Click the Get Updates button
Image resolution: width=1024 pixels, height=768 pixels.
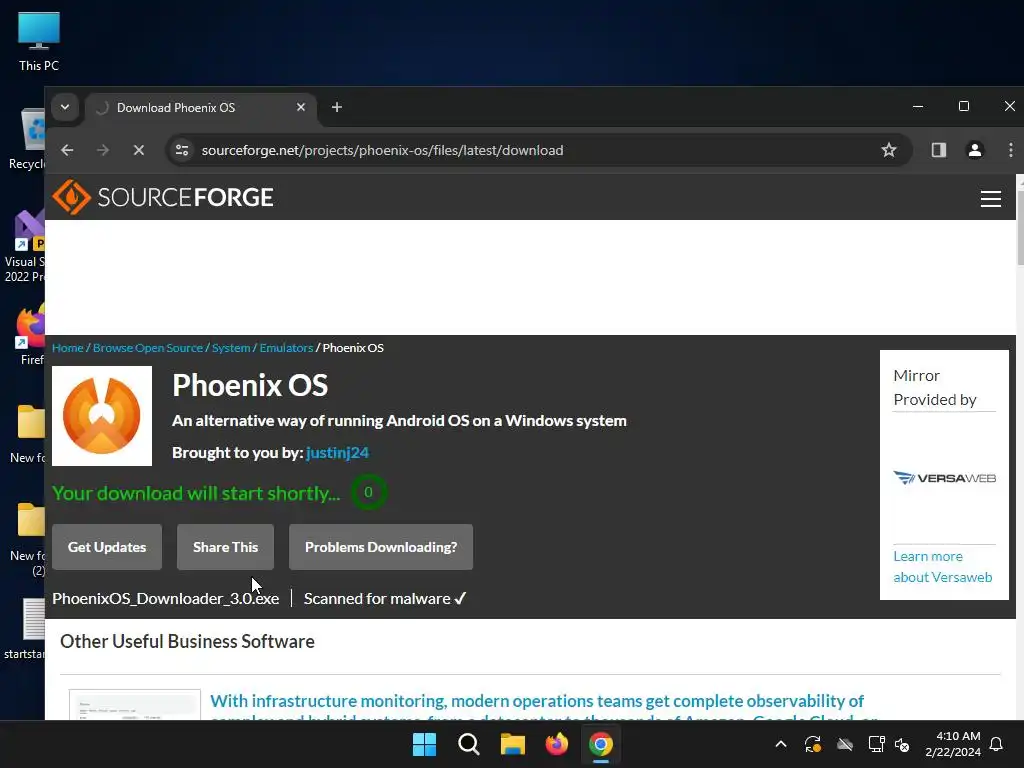[107, 547]
